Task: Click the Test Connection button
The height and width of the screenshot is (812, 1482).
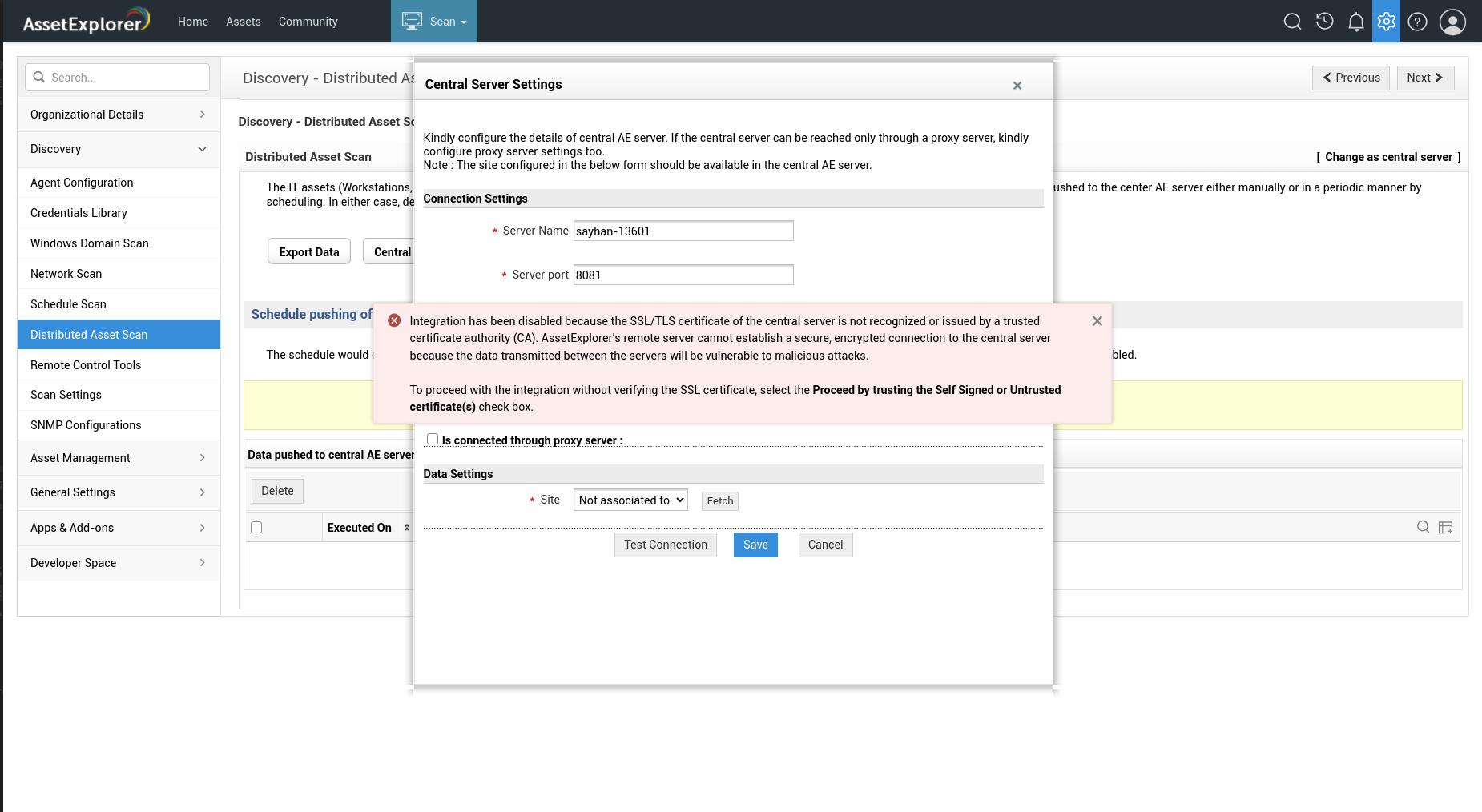Action: tap(666, 545)
